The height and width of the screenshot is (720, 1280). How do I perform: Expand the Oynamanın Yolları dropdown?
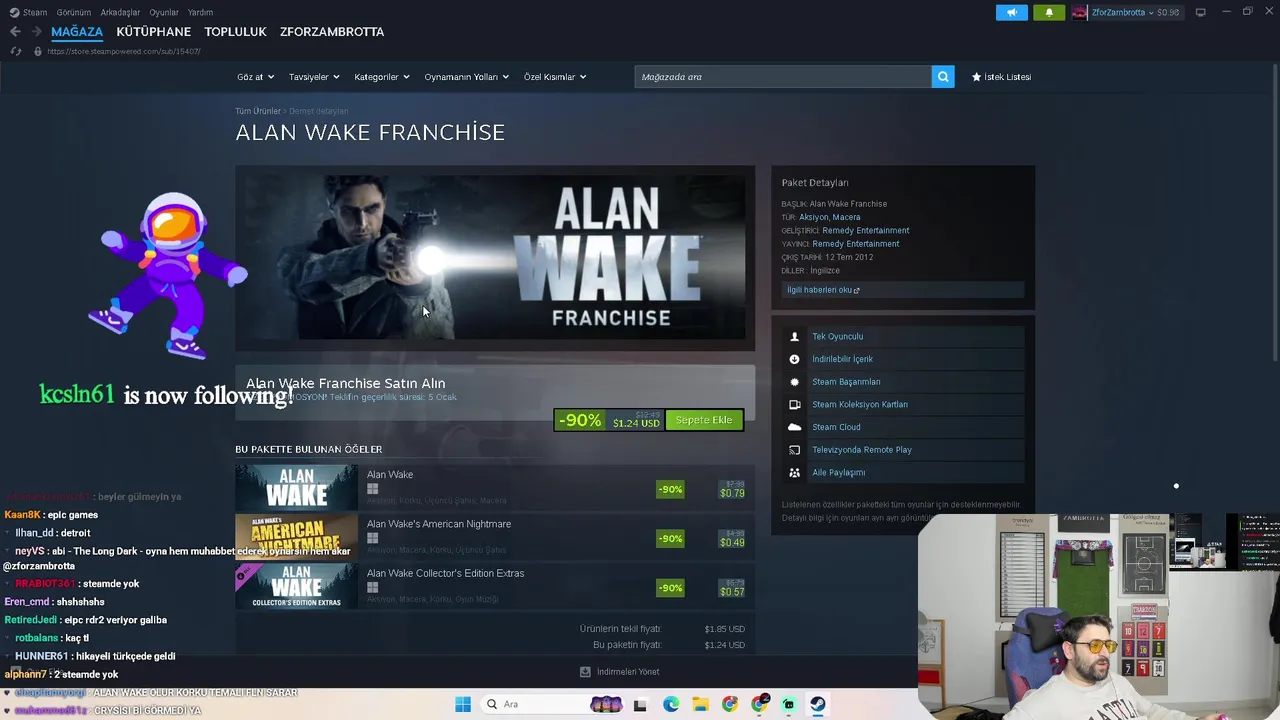(x=467, y=77)
